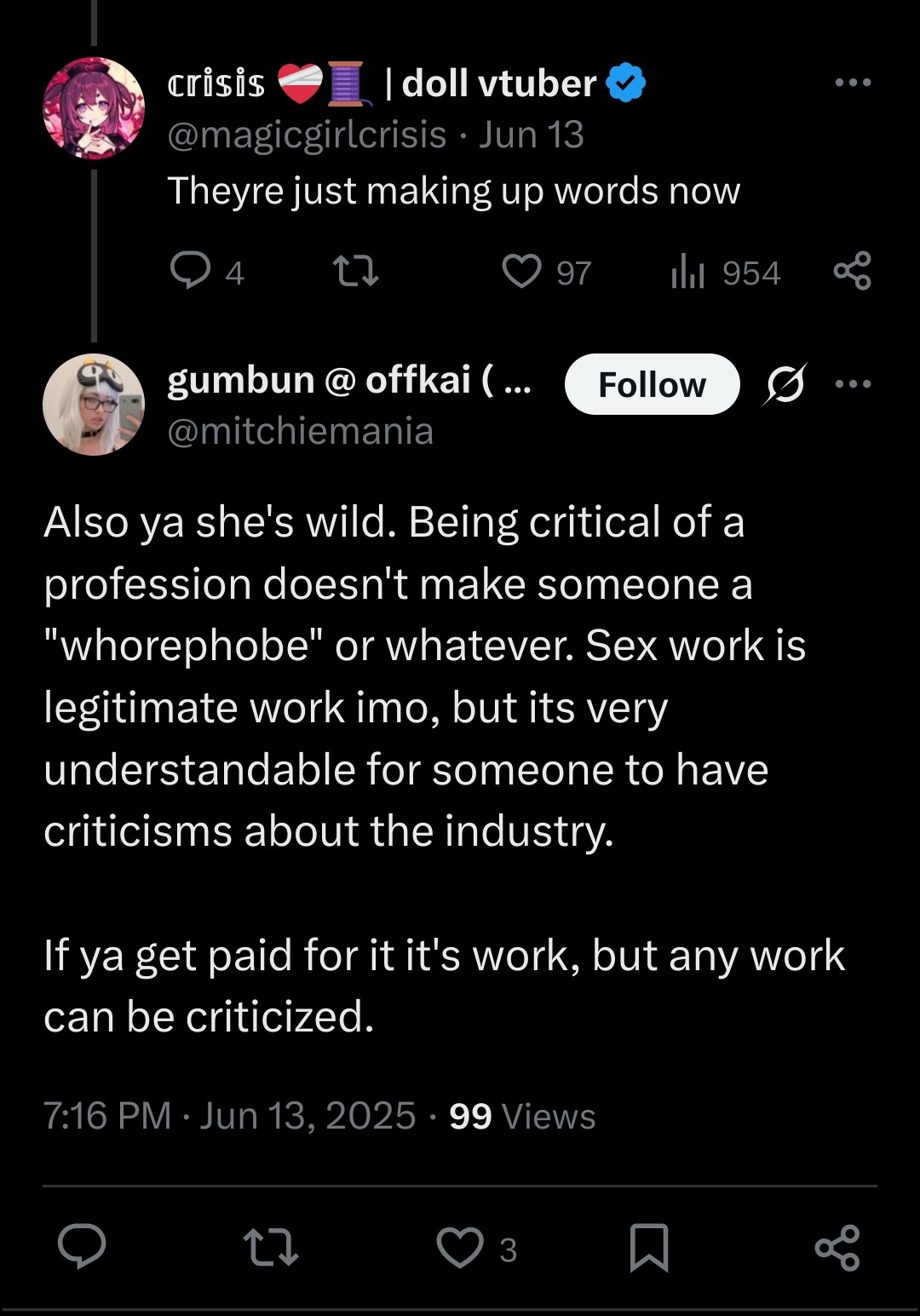This screenshot has height=1316, width=920.
Task: Tap the Grok icon beside Follow
Action: click(785, 384)
